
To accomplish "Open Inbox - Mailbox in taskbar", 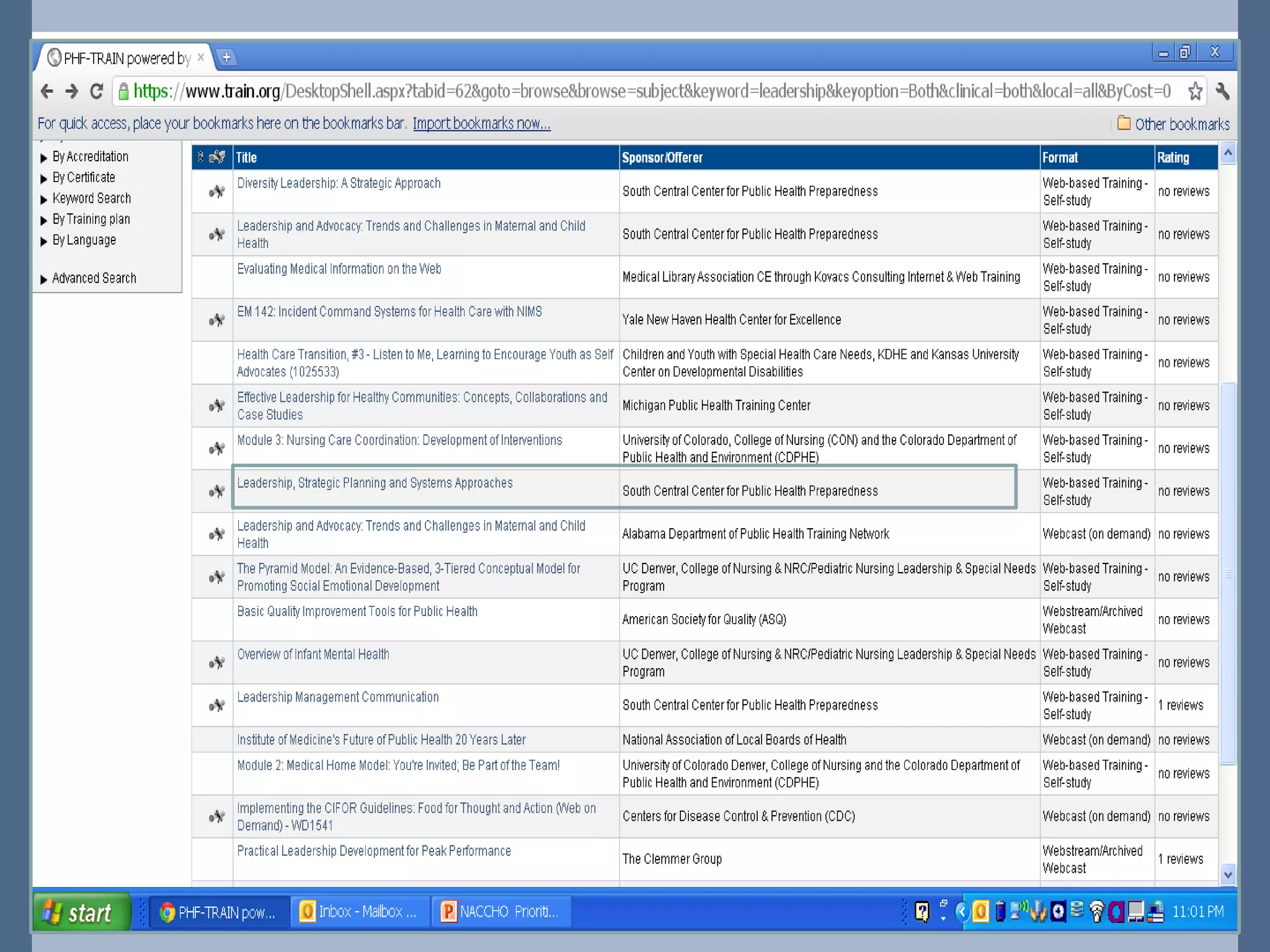I will tap(360, 912).
